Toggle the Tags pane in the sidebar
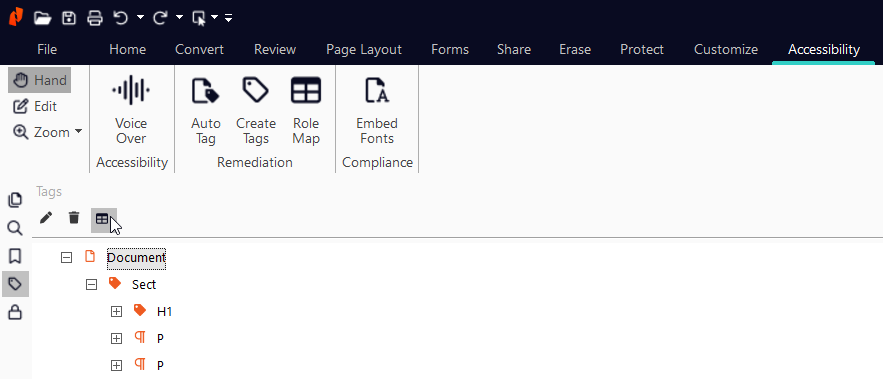 coord(15,283)
